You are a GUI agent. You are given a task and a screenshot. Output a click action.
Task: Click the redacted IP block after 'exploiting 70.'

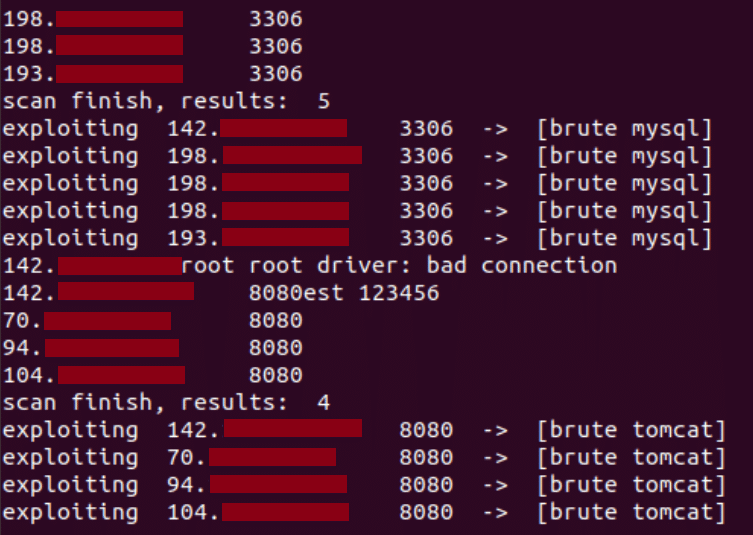point(272,457)
